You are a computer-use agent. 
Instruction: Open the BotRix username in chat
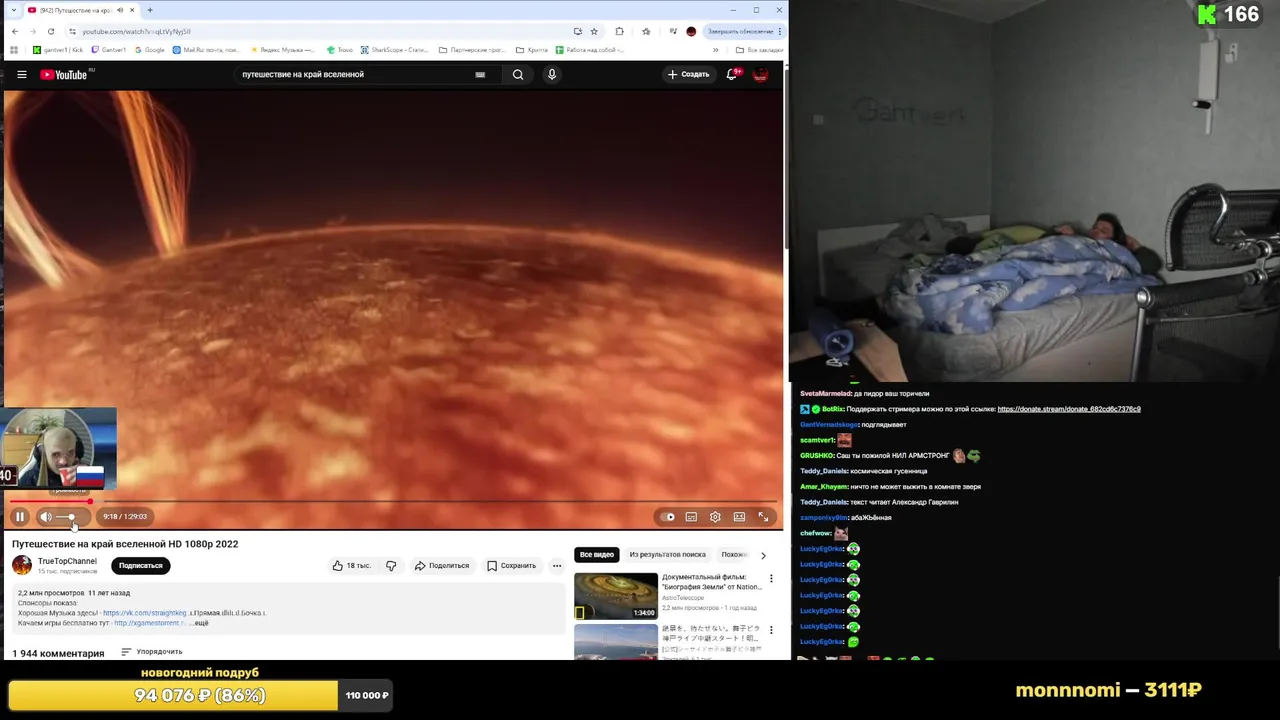click(833, 409)
